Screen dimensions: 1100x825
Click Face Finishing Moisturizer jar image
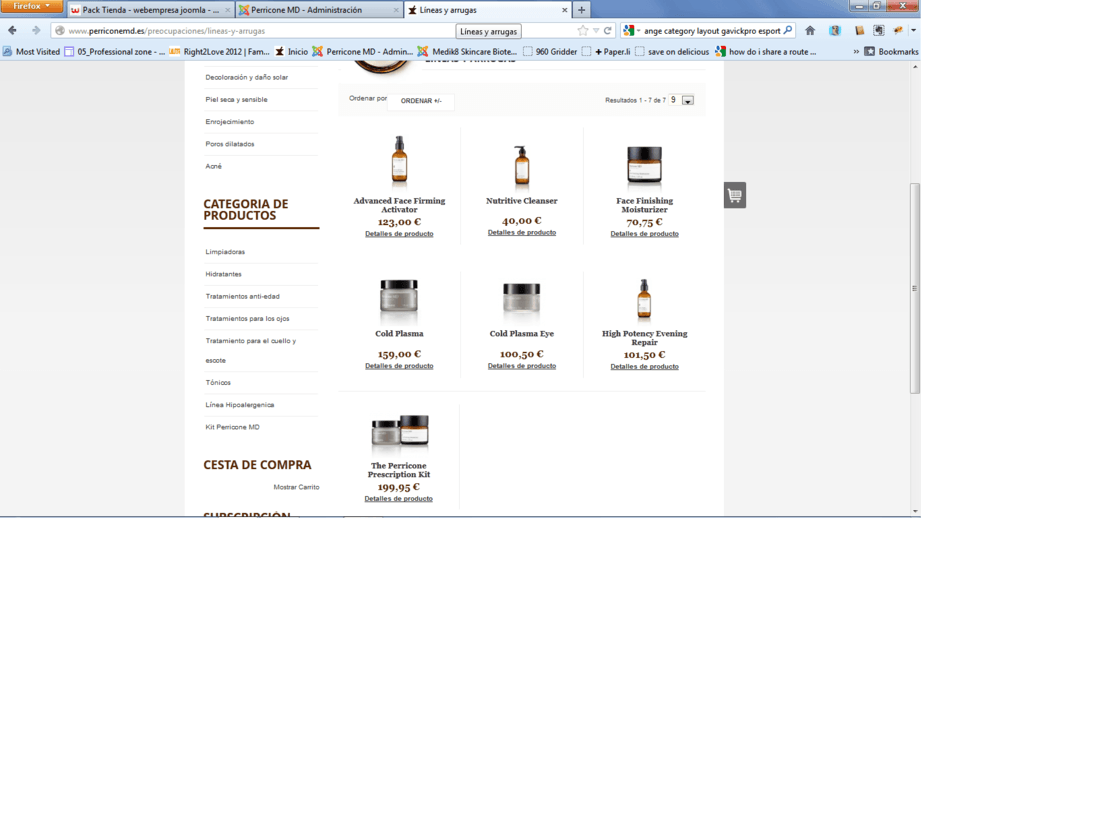[644, 166]
